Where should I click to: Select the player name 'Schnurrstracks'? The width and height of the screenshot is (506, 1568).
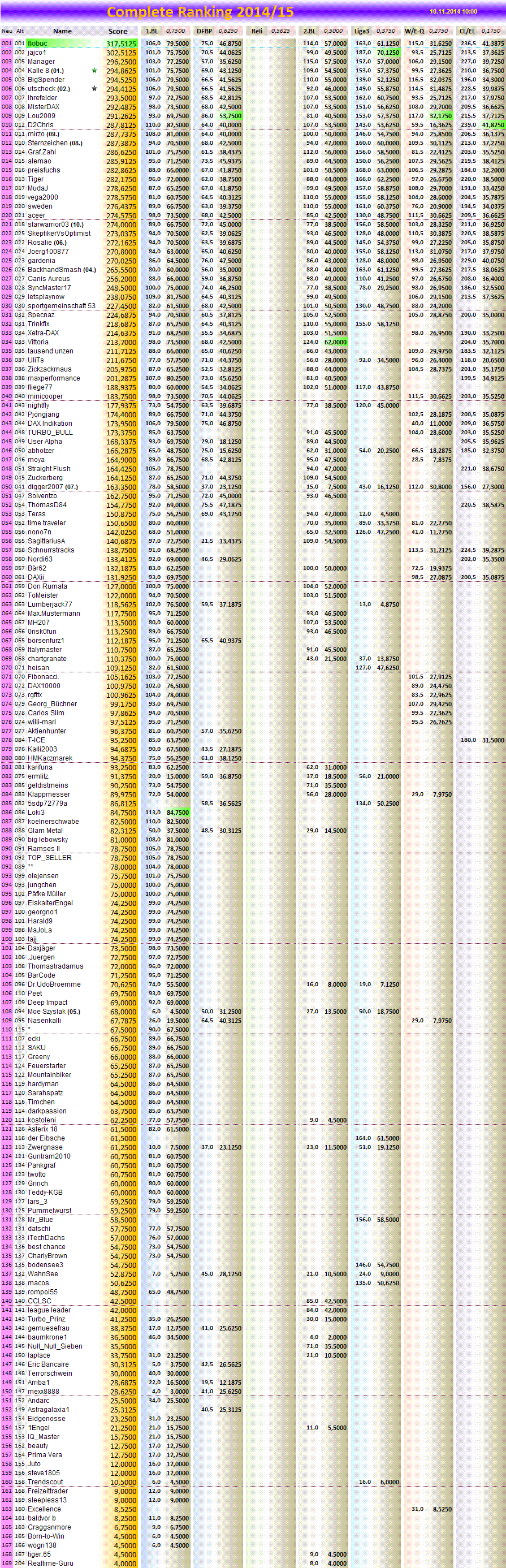[x=51, y=550]
